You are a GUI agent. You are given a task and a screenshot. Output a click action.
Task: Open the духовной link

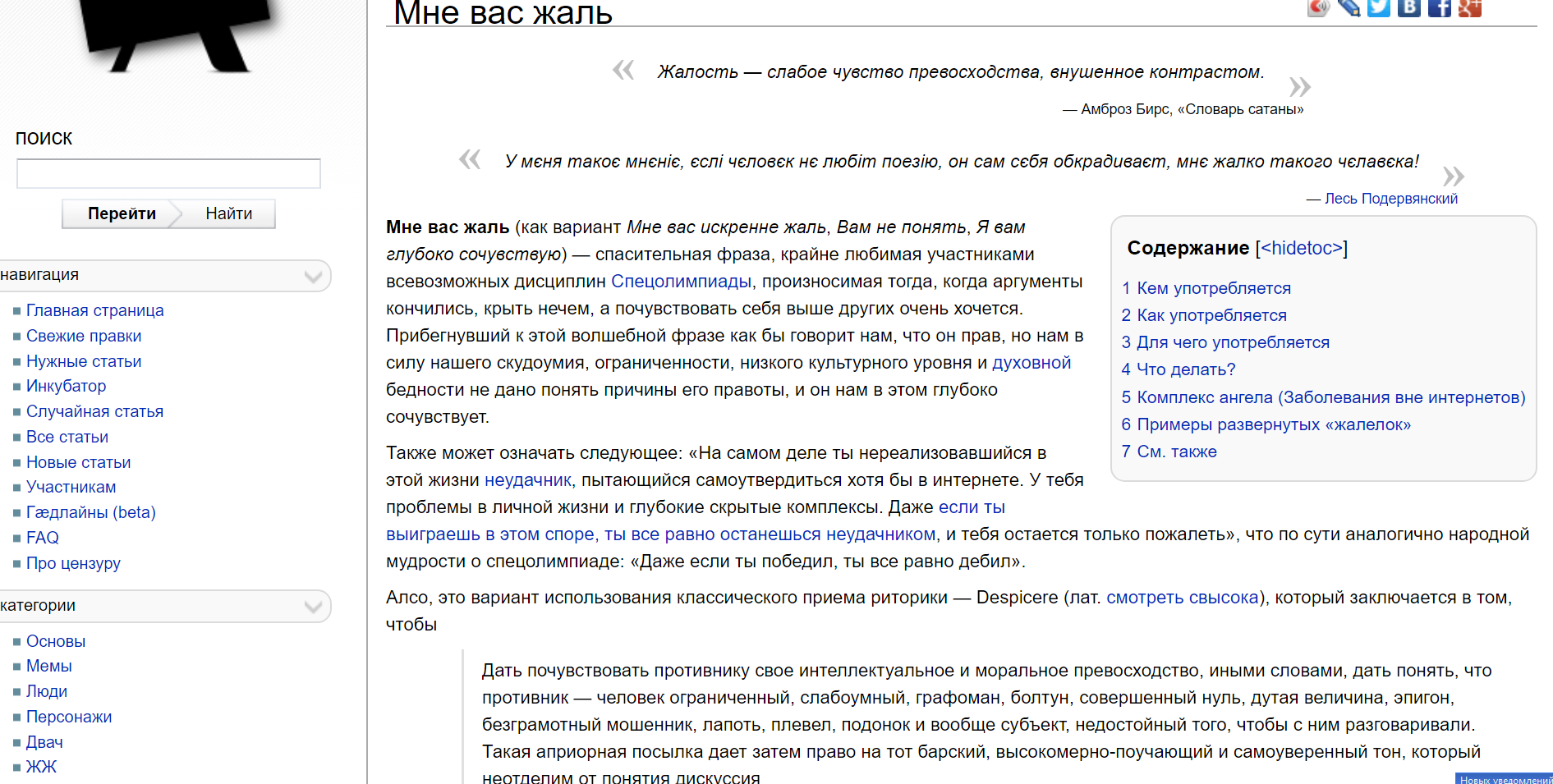1032,363
